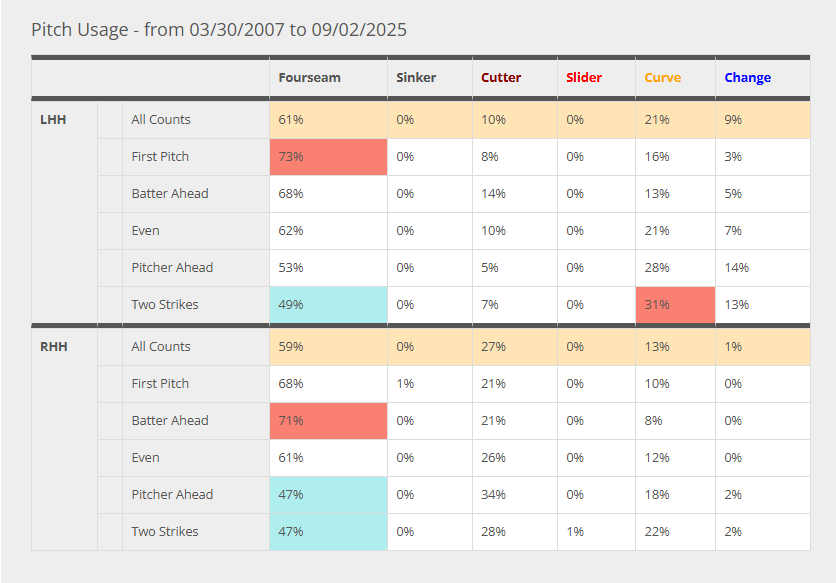Click the Fourseam column header
The height and width of the screenshot is (583, 836).
tap(309, 77)
